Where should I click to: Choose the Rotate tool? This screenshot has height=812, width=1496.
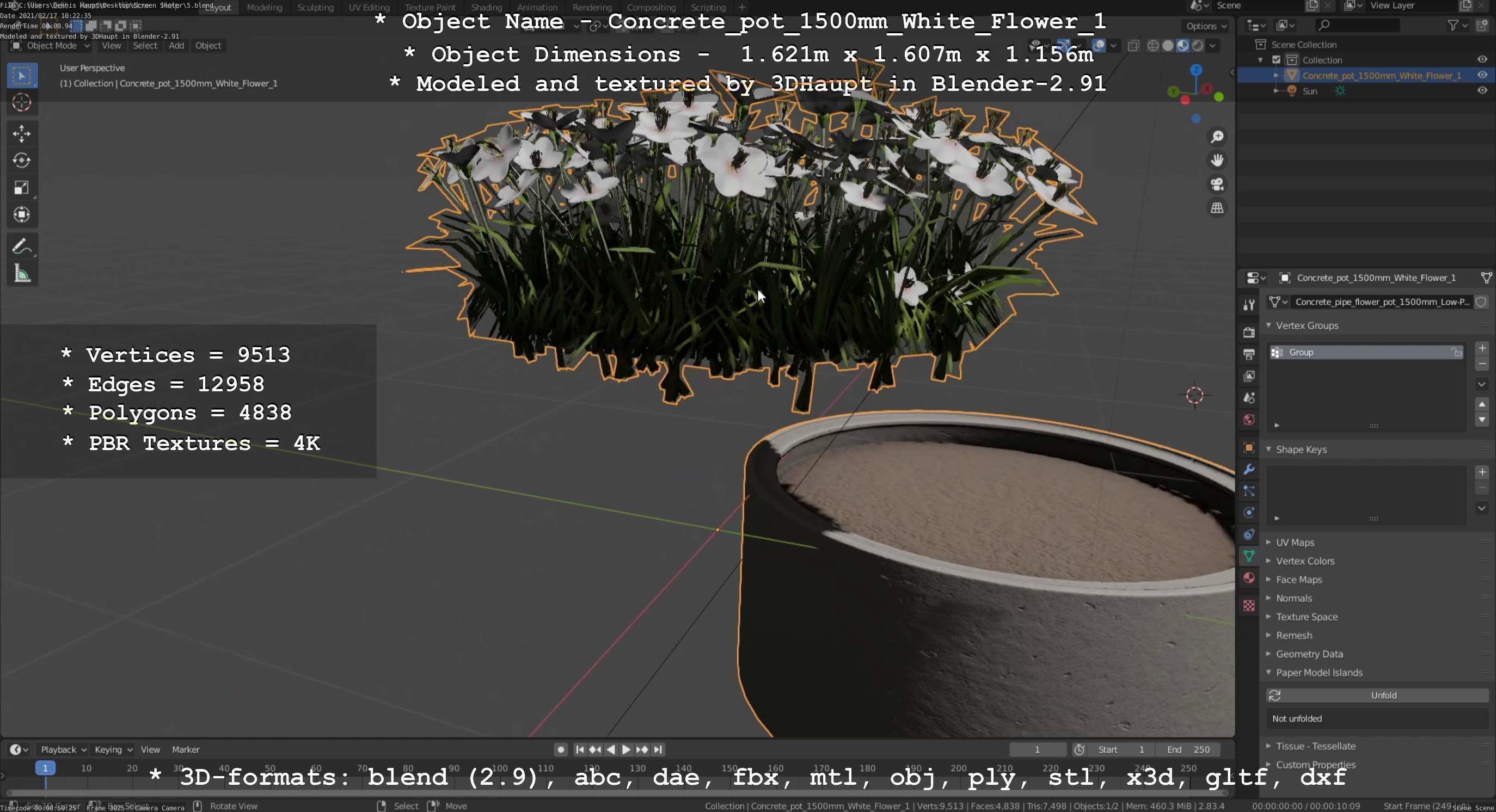tap(22, 160)
